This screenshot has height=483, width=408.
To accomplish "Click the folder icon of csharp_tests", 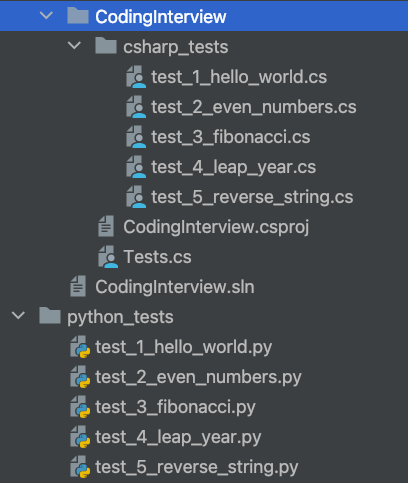I will pos(106,46).
